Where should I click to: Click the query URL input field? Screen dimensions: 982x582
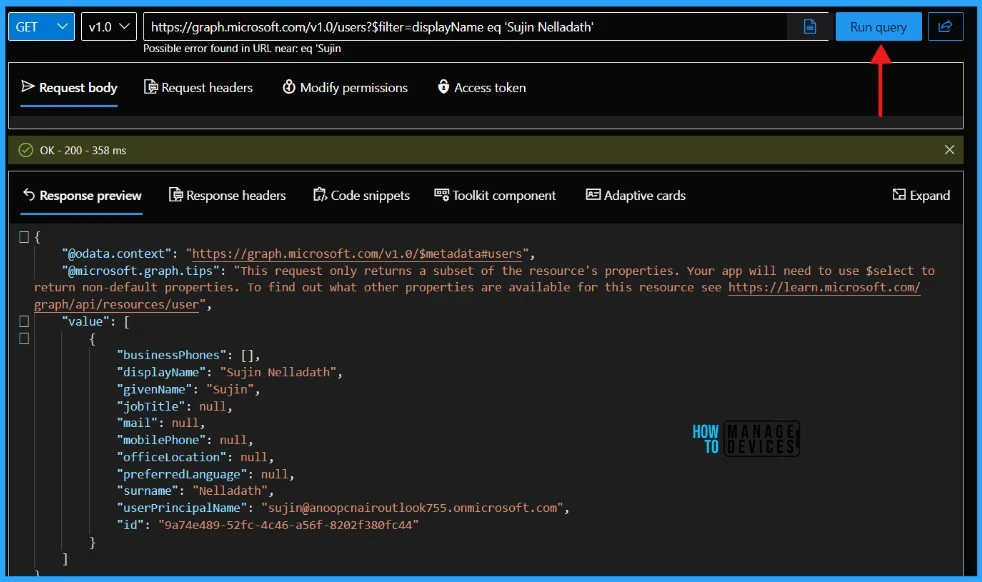[x=464, y=27]
